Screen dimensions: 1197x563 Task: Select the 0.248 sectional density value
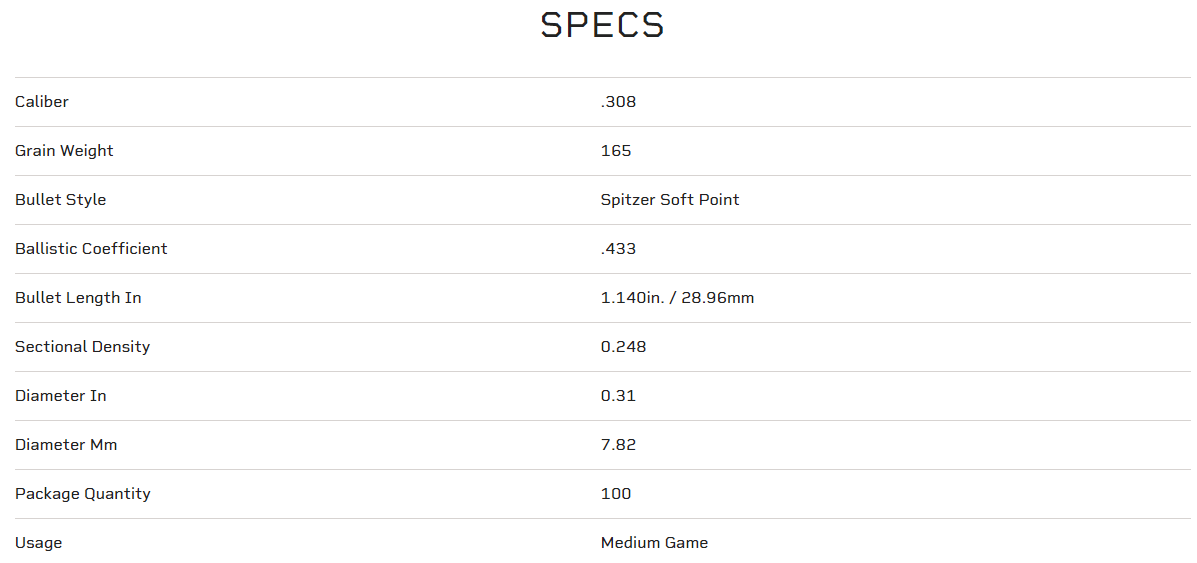click(x=623, y=347)
